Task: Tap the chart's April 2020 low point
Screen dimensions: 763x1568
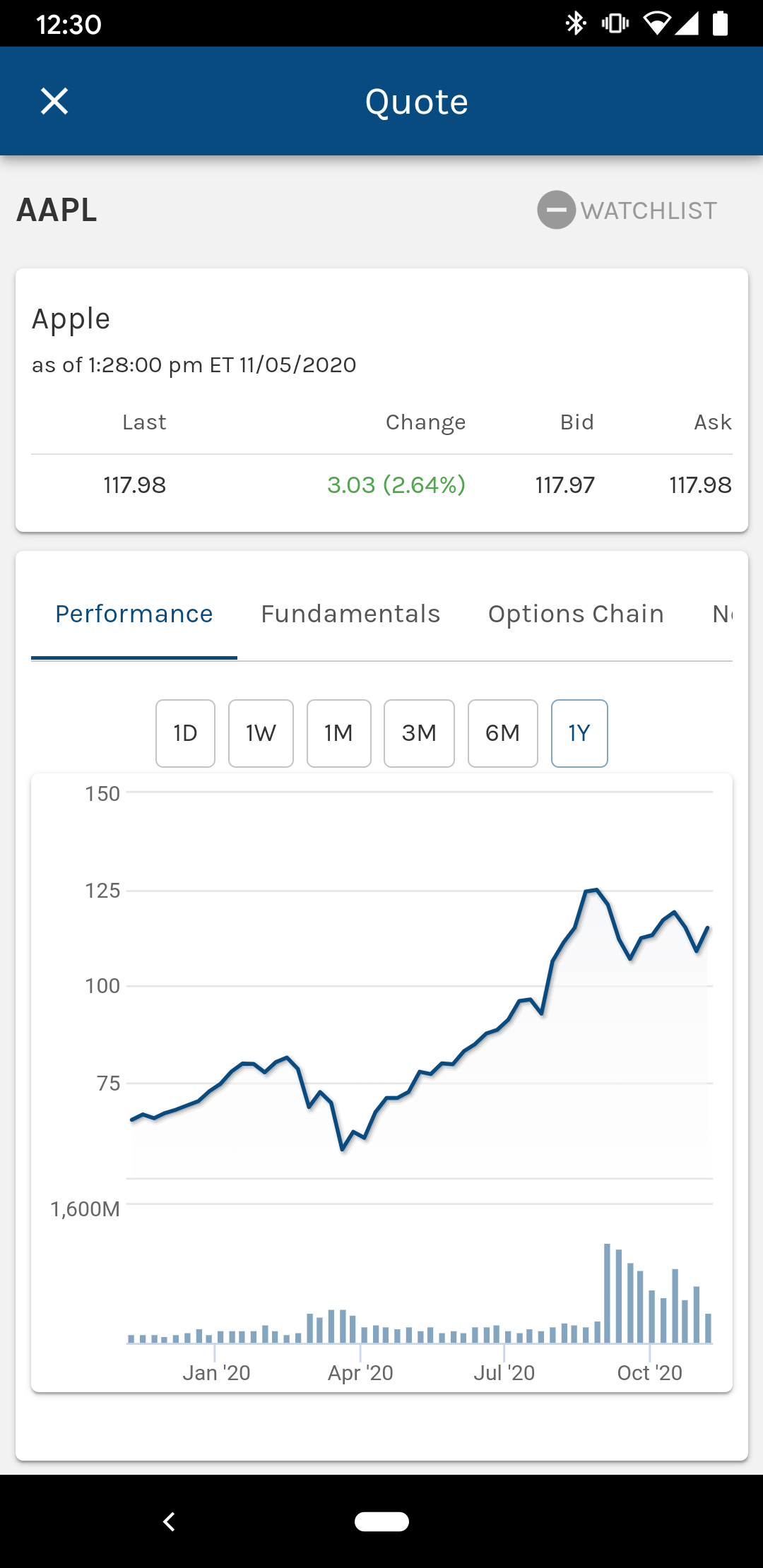Action: point(343,1149)
